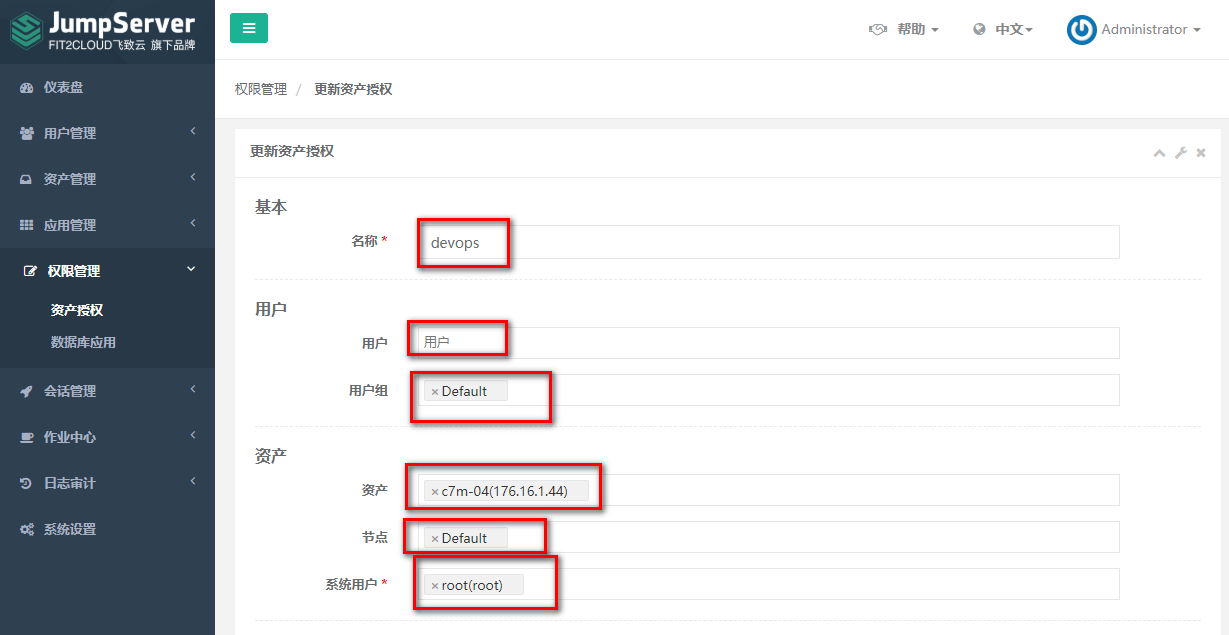Click the JumpServer logo

point(103,31)
